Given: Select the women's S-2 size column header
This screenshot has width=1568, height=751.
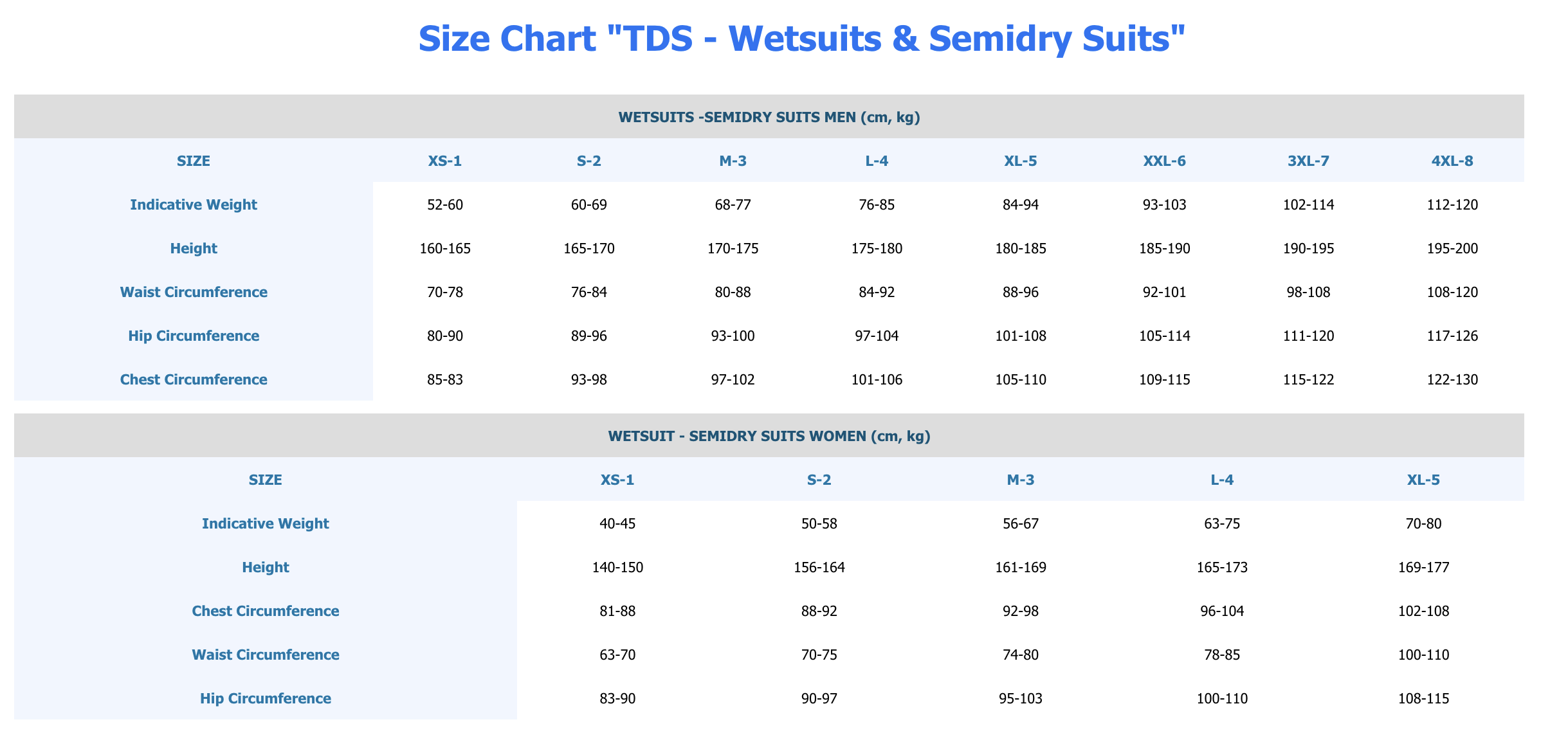Looking at the screenshot, I should coord(819,480).
